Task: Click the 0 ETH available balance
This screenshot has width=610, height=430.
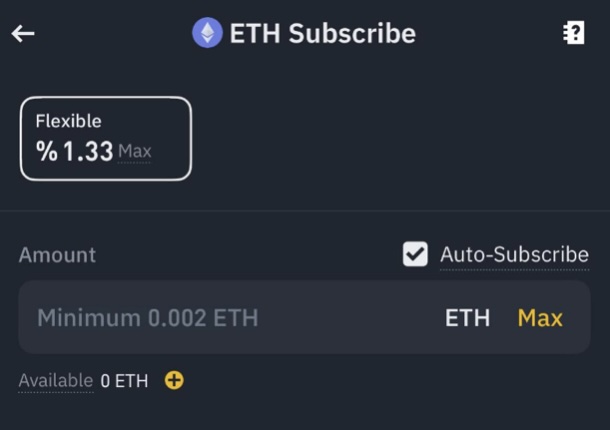Action: click(x=124, y=381)
